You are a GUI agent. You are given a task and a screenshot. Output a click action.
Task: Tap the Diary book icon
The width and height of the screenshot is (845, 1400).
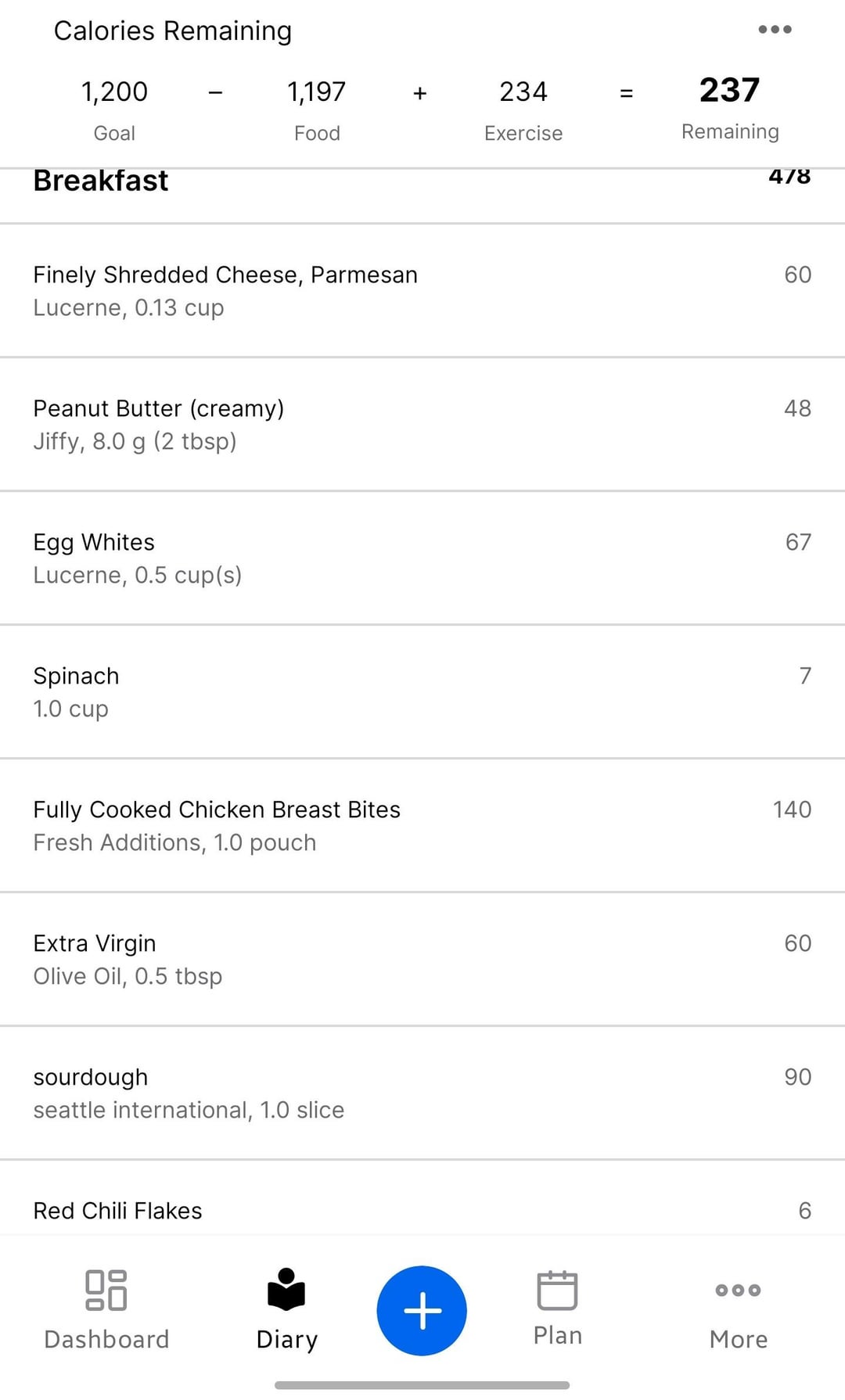[x=286, y=1289]
